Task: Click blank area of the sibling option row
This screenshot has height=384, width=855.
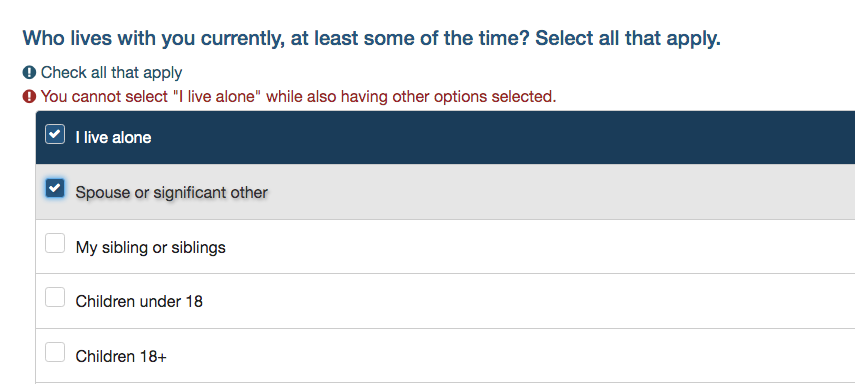Action: pyautogui.click(x=545, y=247)
